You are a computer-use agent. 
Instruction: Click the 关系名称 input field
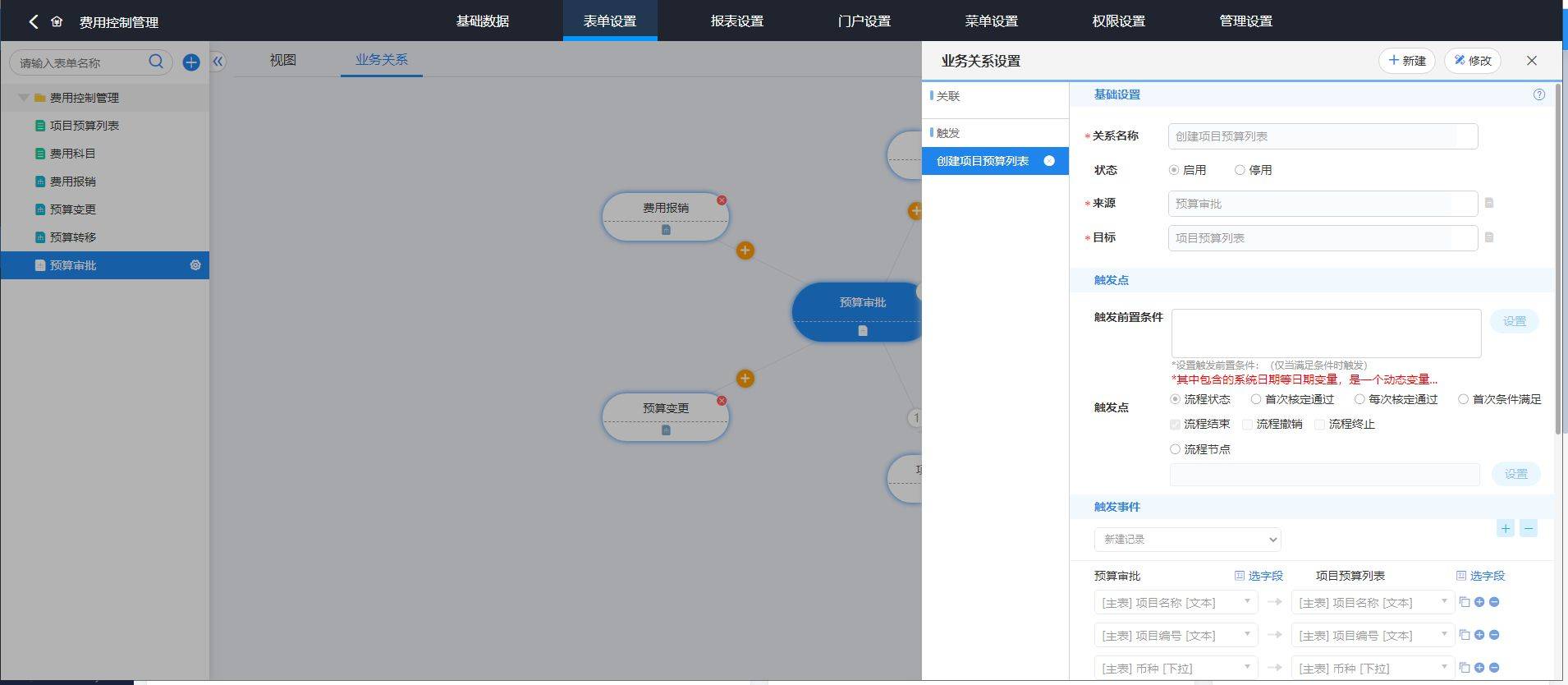click(1323, 136)
